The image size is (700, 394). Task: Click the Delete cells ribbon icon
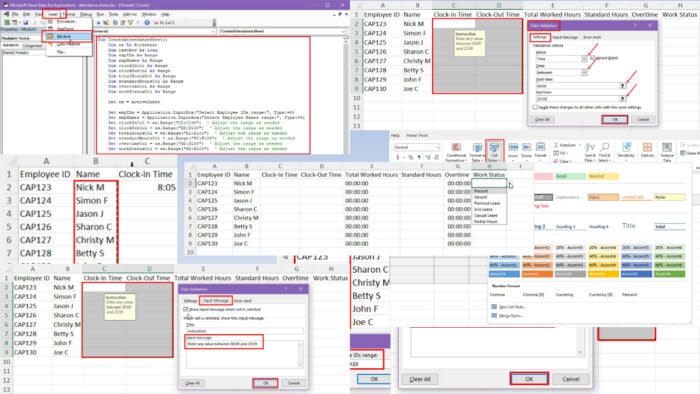pos(527,147)
